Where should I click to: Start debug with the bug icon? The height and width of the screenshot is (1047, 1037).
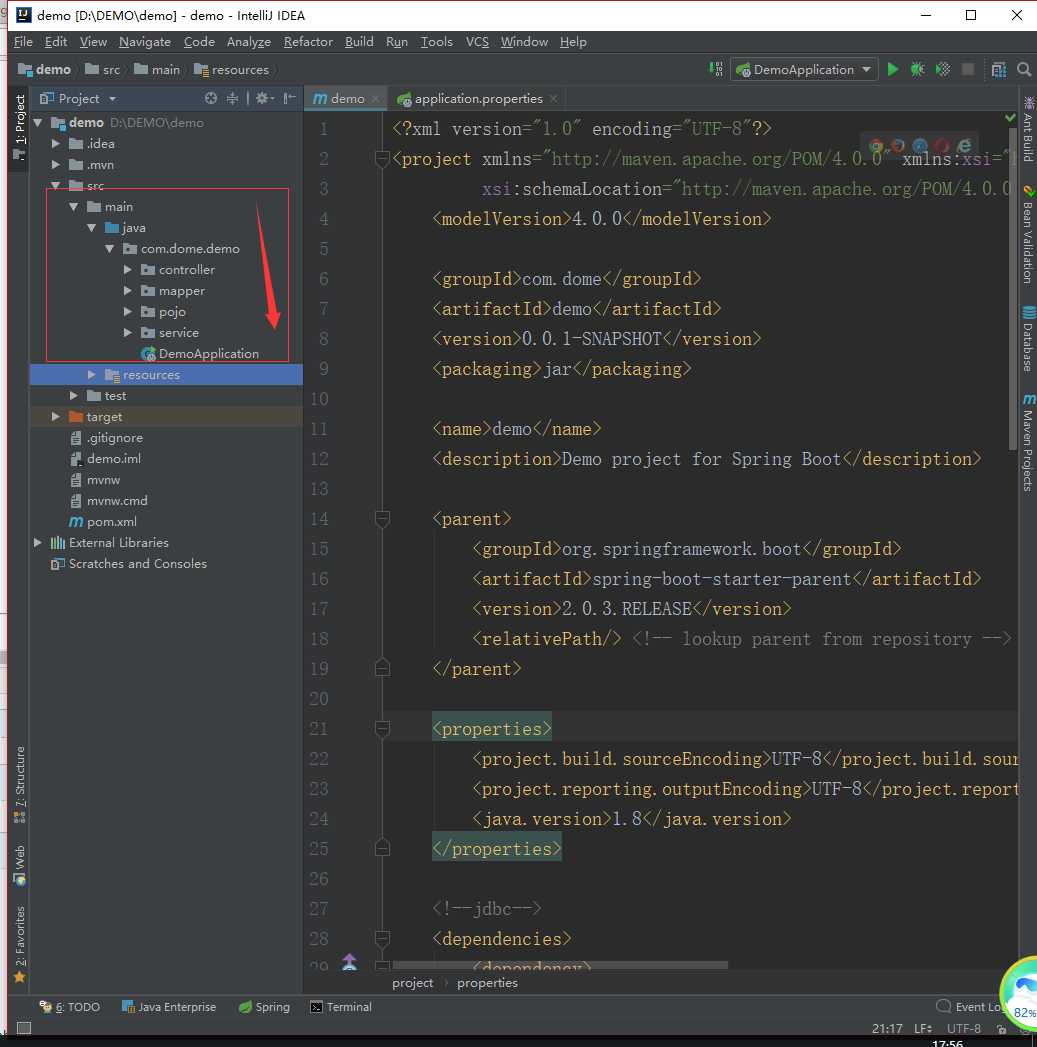(x=917, y=69)
